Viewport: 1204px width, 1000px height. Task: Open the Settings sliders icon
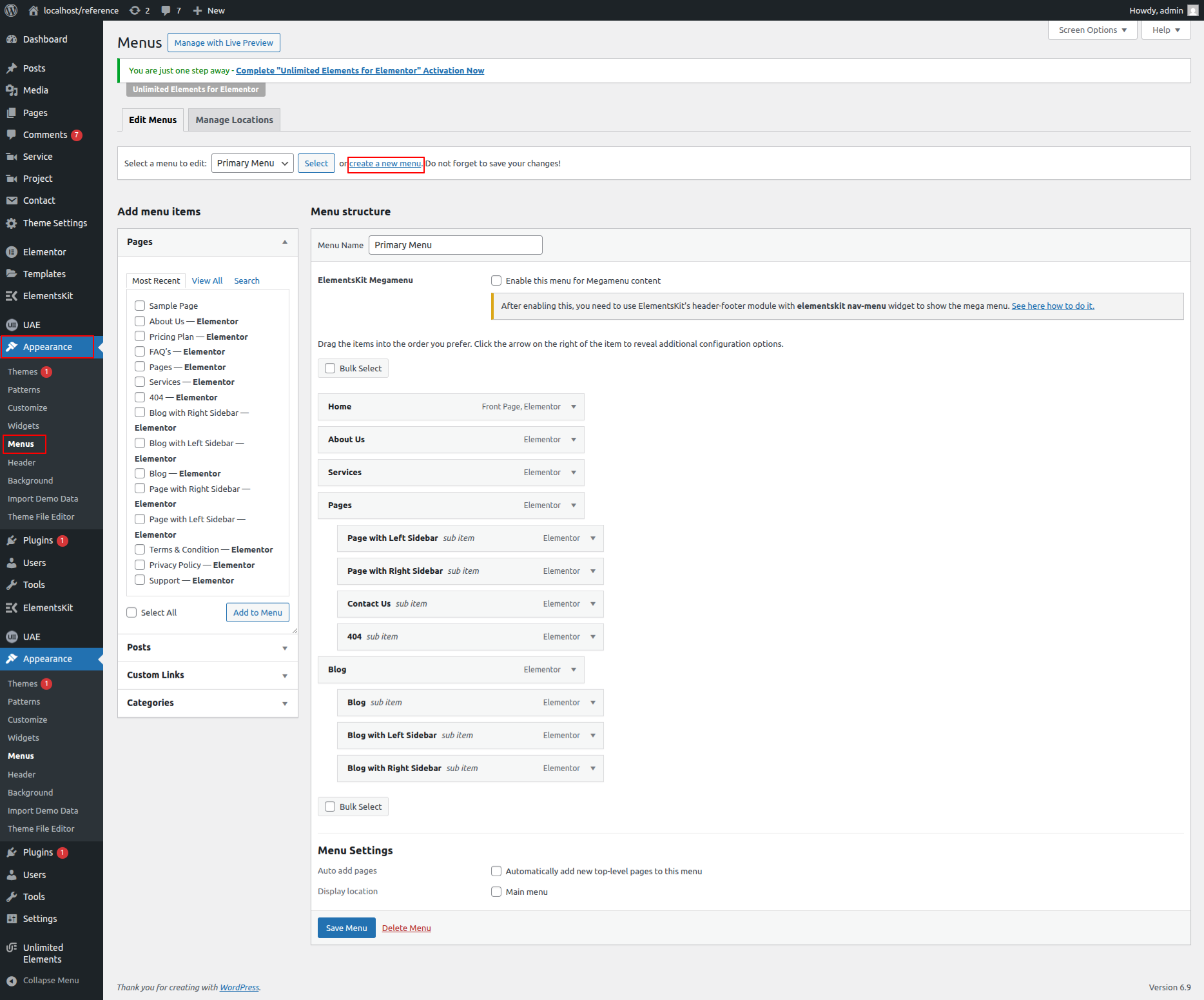pos(12,919)
